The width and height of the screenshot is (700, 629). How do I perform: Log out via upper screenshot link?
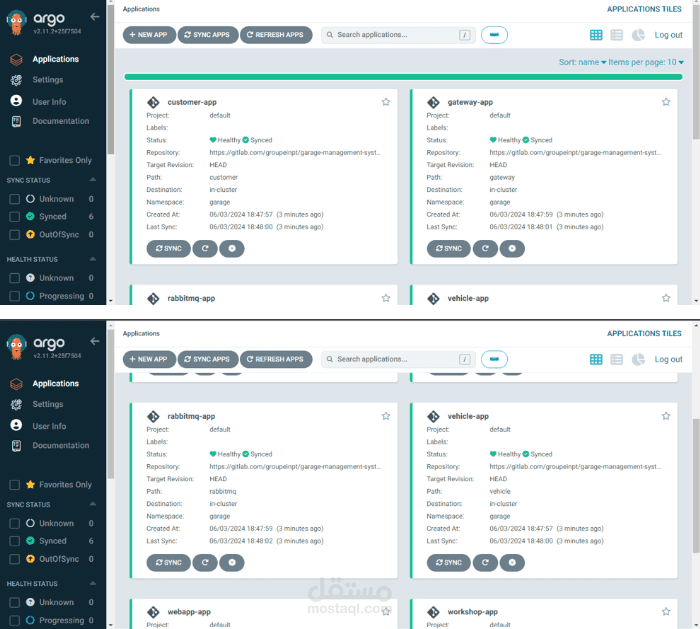point(668,35)
